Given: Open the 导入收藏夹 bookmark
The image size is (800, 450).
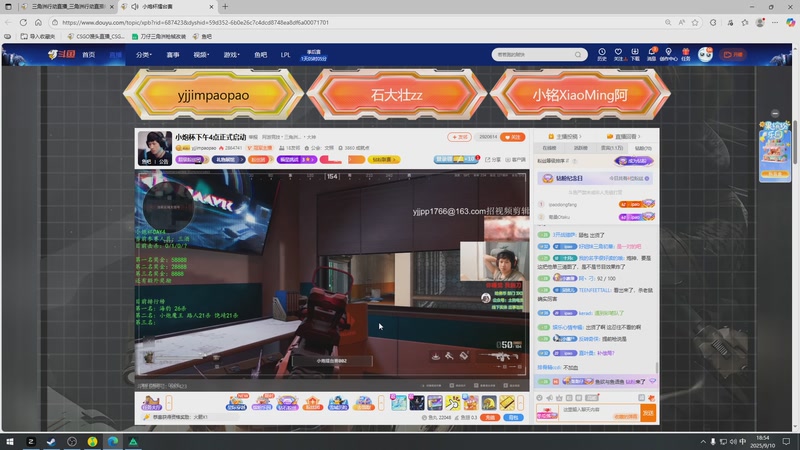Looking at the screenshot, I should 37,36.
